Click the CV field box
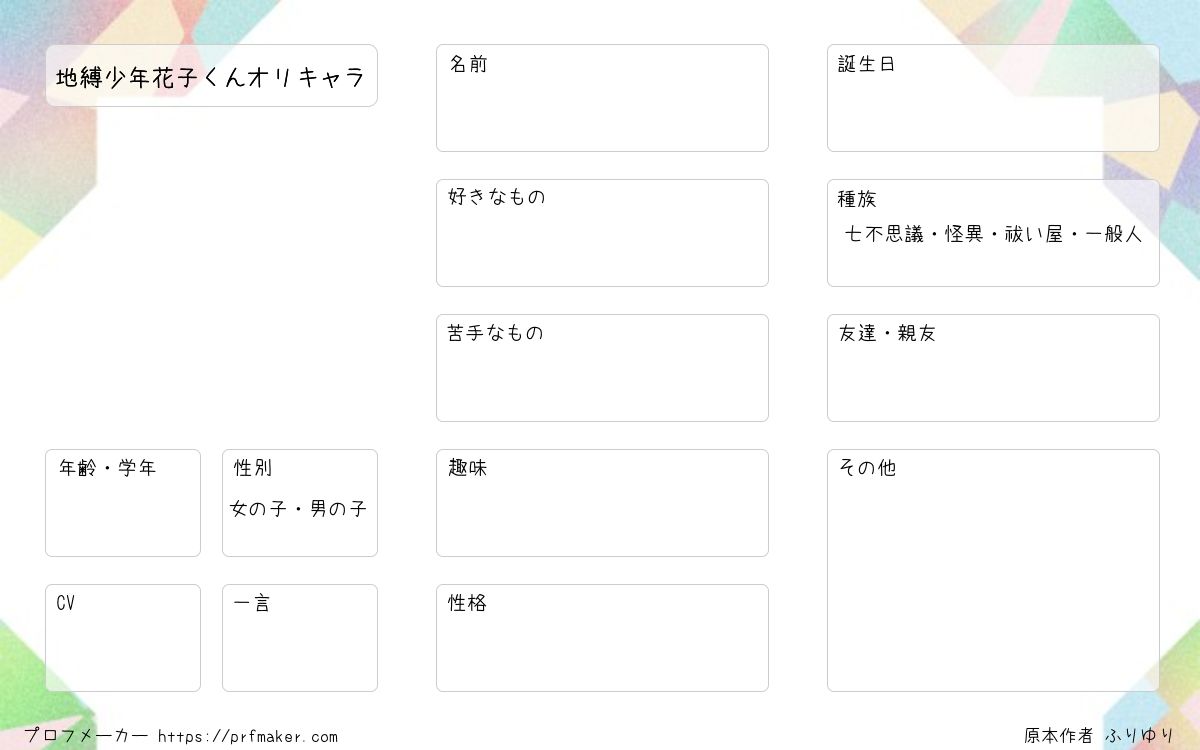 click(123, 638)
